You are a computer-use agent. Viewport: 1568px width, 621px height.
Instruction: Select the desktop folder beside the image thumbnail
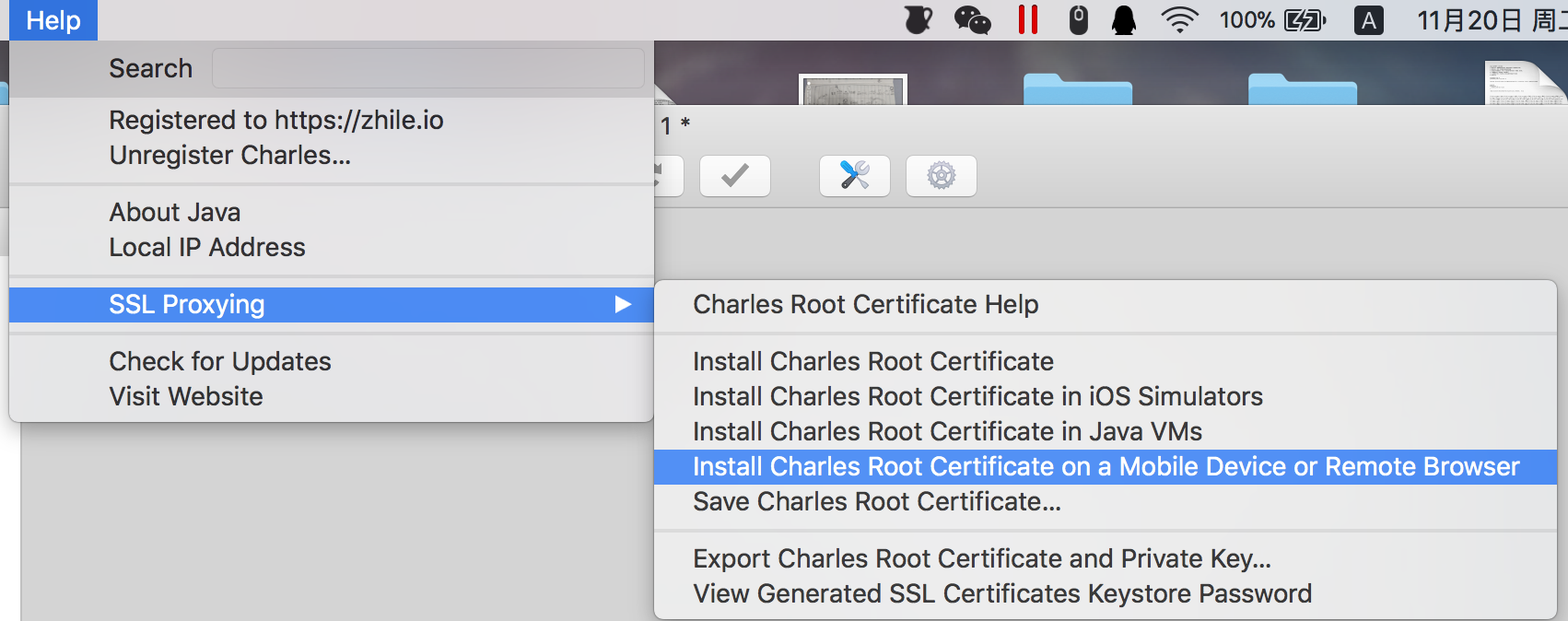click(1078, 89)
